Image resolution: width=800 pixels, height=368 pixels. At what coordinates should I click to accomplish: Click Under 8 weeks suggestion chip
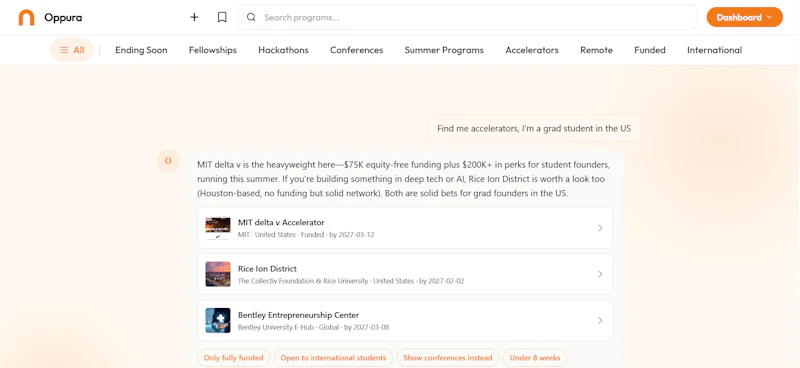pos(535,358)
